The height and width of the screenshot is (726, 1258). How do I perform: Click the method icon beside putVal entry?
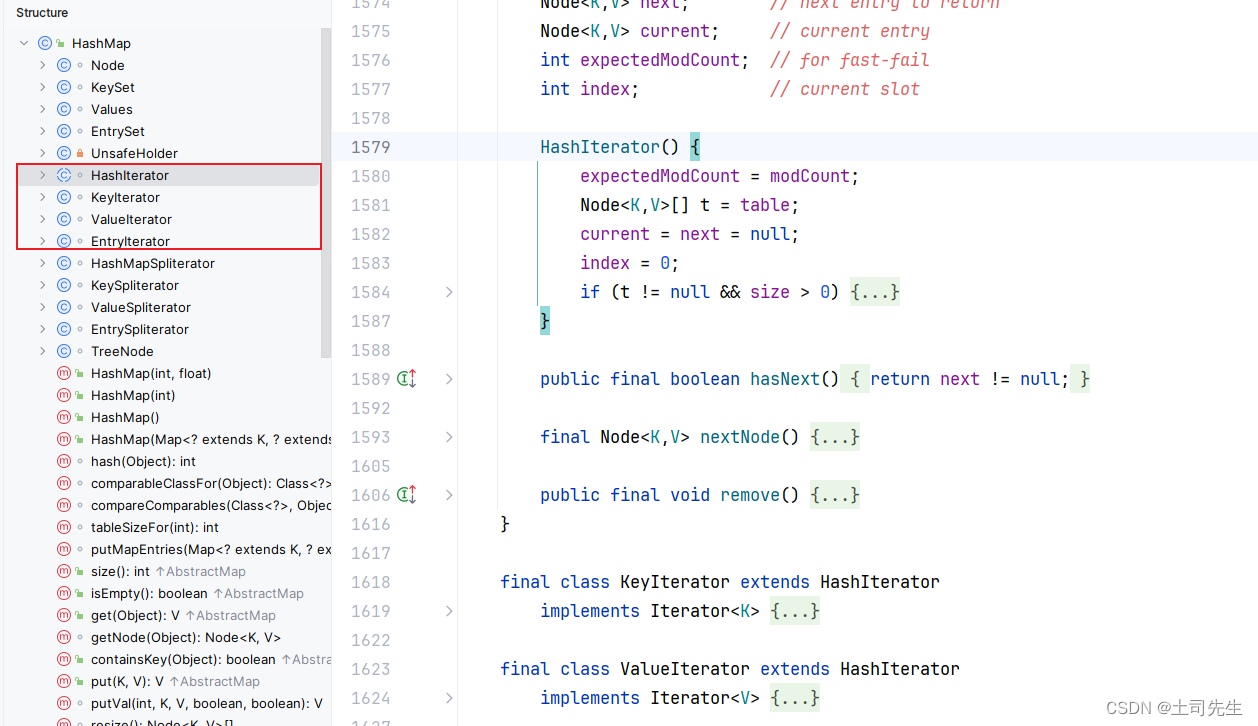tap(62, 703)
